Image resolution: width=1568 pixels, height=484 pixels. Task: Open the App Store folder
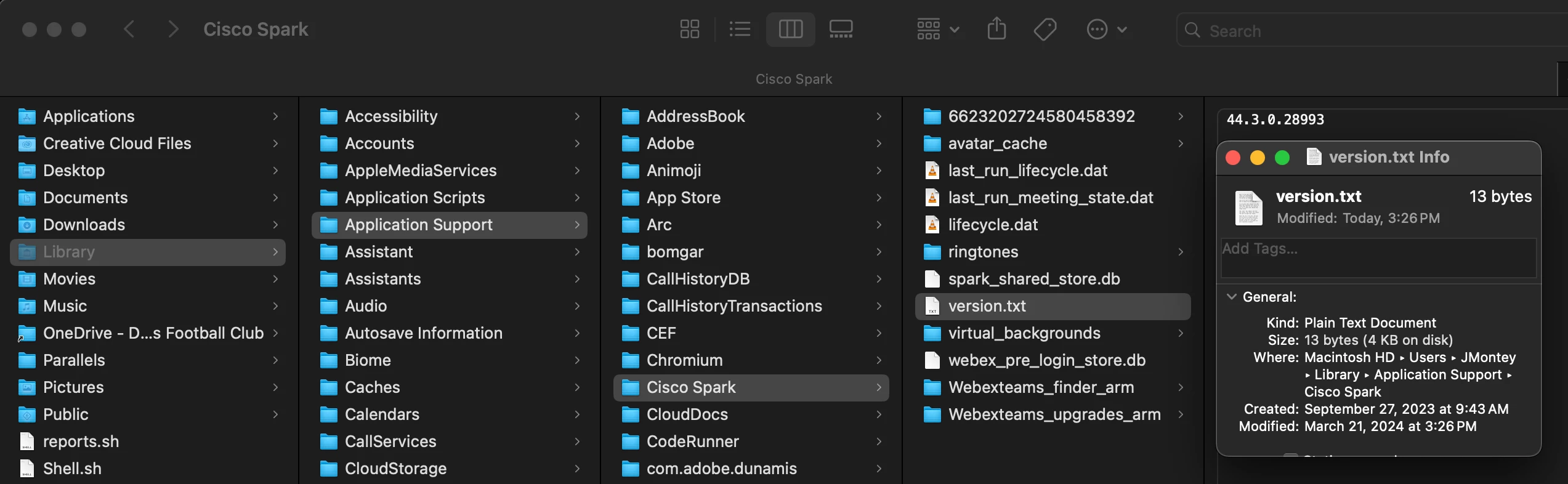point(751,198)
